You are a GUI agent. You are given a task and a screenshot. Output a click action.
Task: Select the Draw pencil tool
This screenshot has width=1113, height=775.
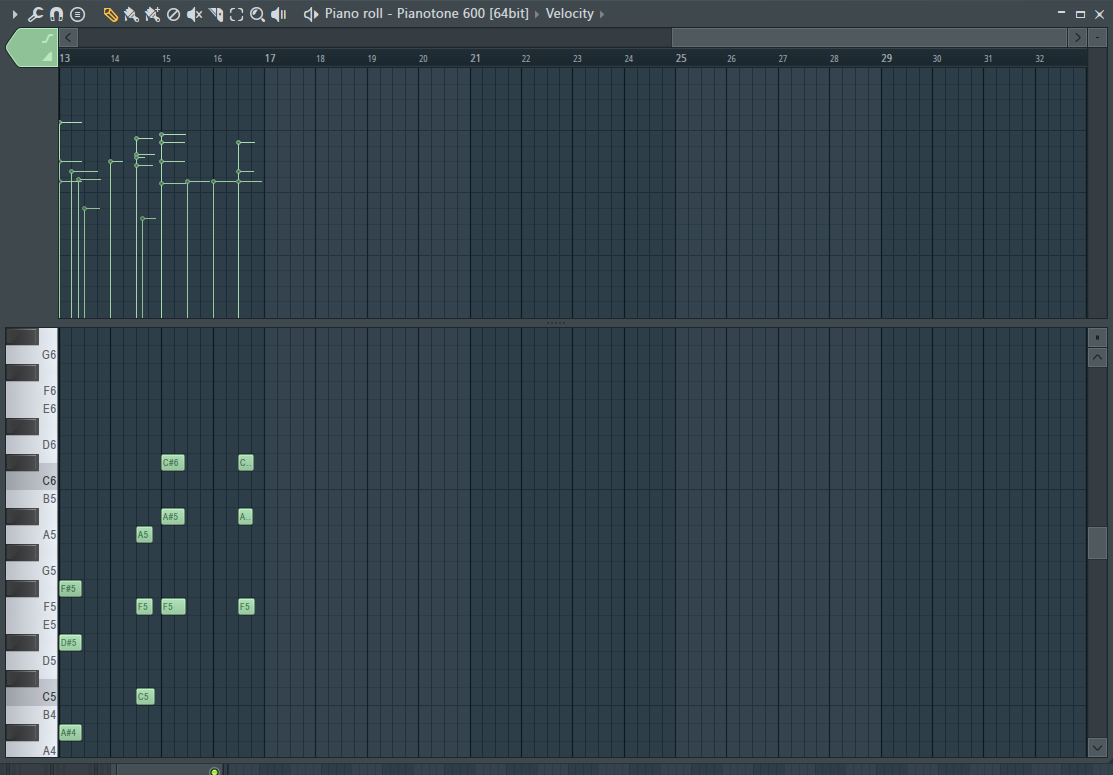[x=110, y=13]
